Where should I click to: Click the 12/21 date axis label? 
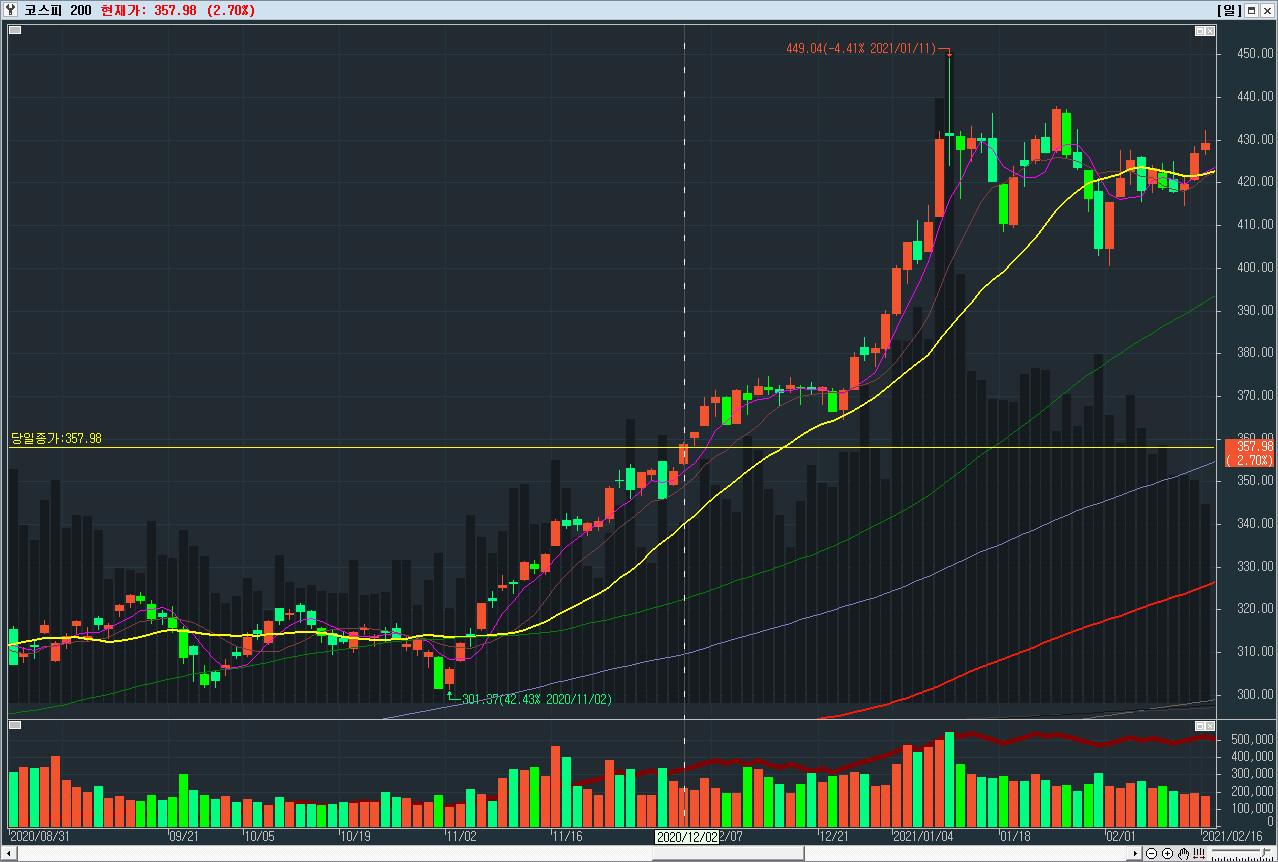click(x=834, y=836)
